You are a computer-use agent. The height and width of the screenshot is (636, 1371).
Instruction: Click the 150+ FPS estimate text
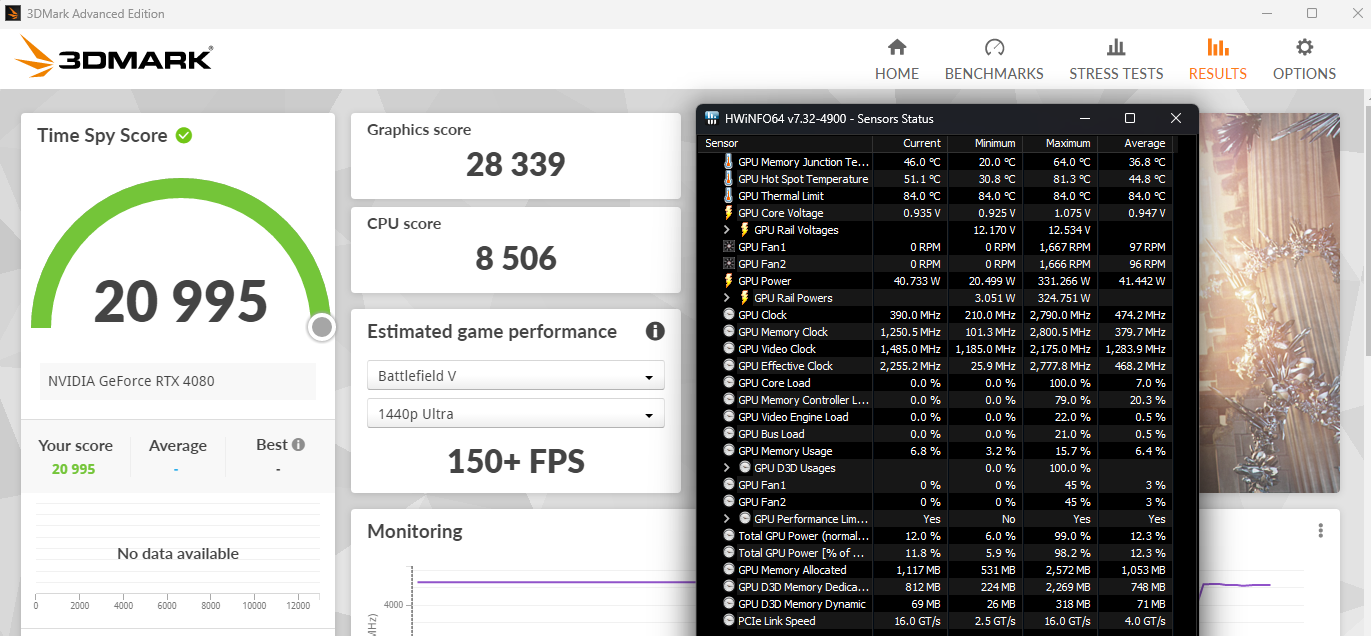pyautogui.click(x=516, y=461)
